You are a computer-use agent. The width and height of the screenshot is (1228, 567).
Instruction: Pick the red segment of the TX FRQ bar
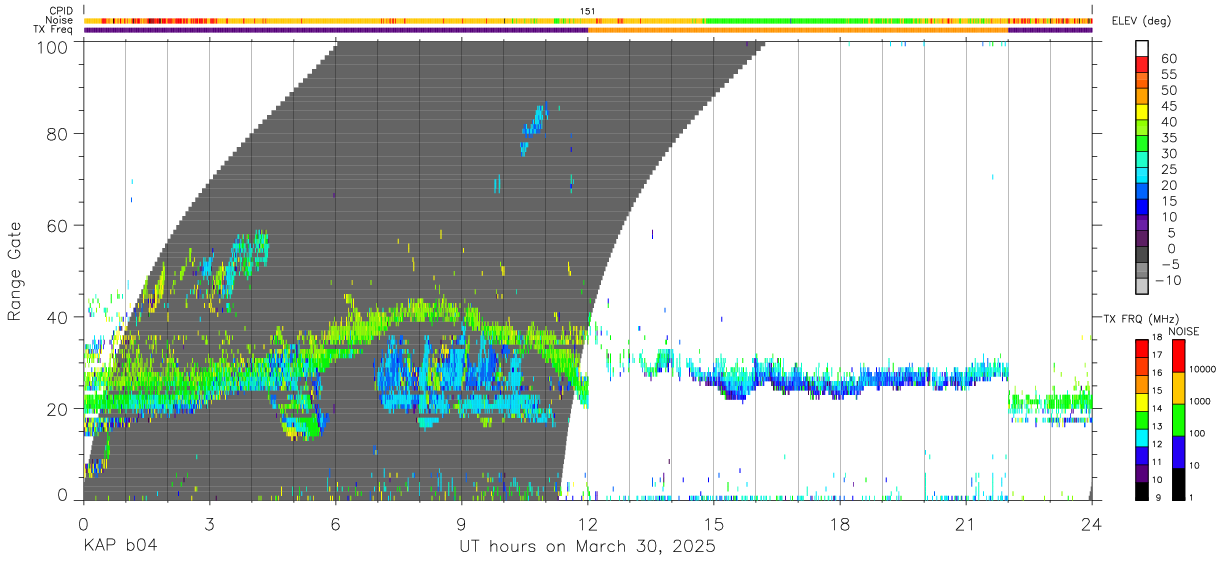click(x=1142, y=347)
